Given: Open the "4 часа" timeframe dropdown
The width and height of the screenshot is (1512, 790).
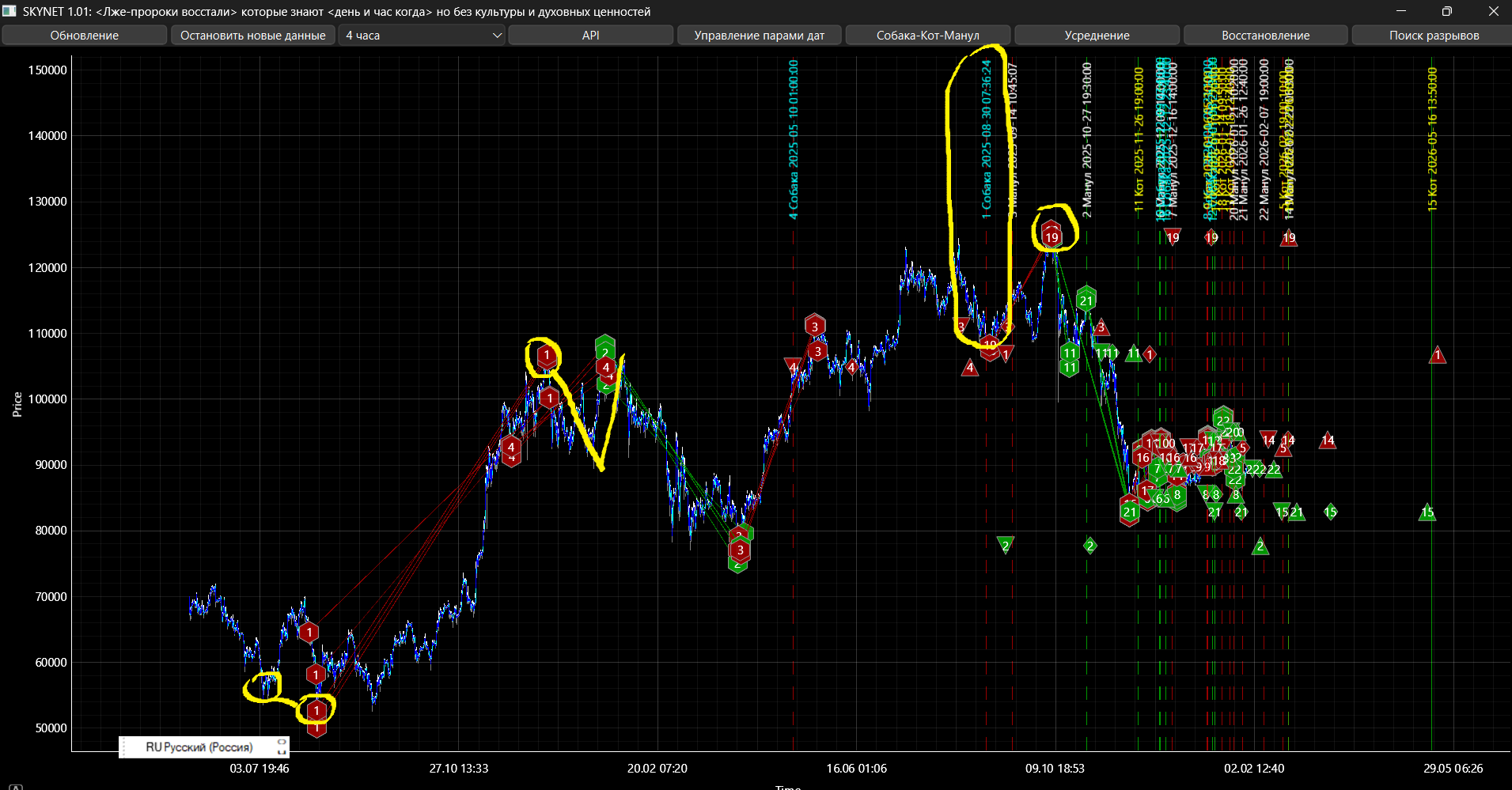Looking at the screenshot, I should 423,36.
